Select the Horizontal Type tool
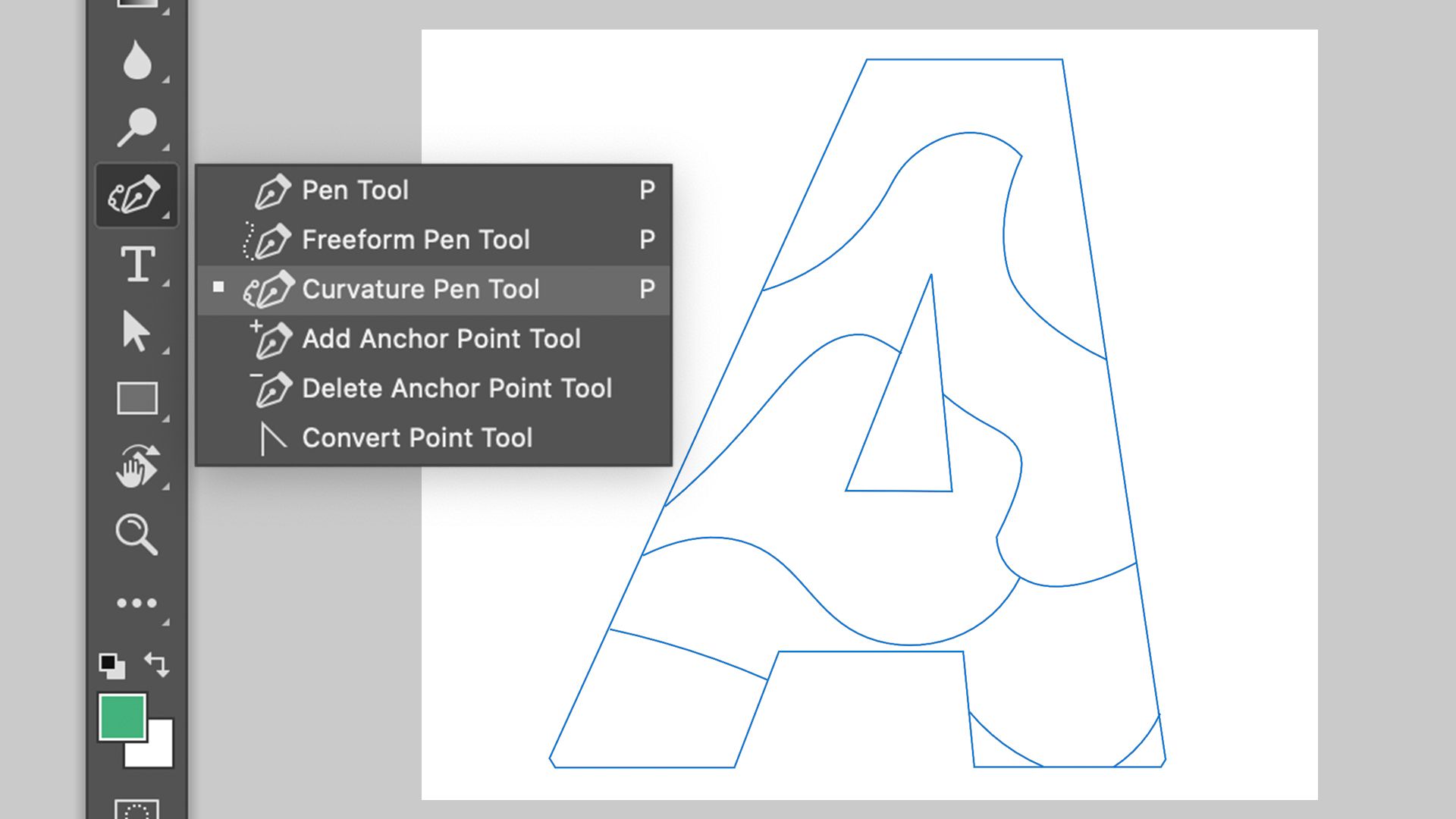1456x819 pixels. click(139, 263)
